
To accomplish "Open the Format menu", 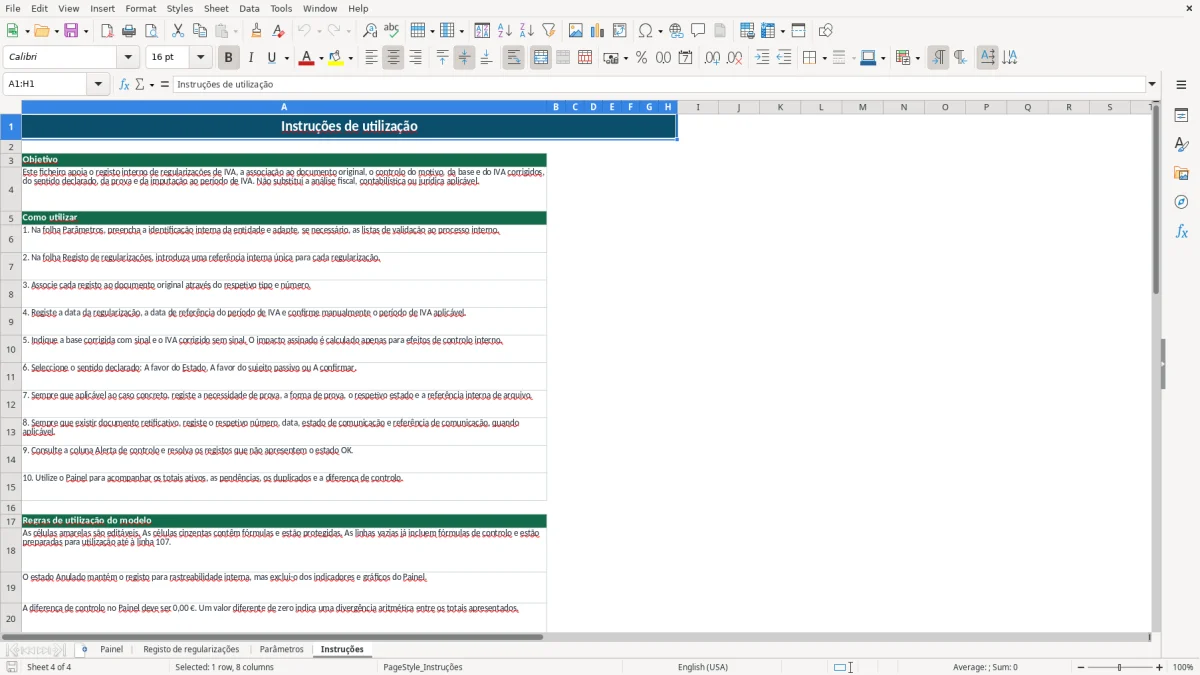I will [x=140, y=8].
